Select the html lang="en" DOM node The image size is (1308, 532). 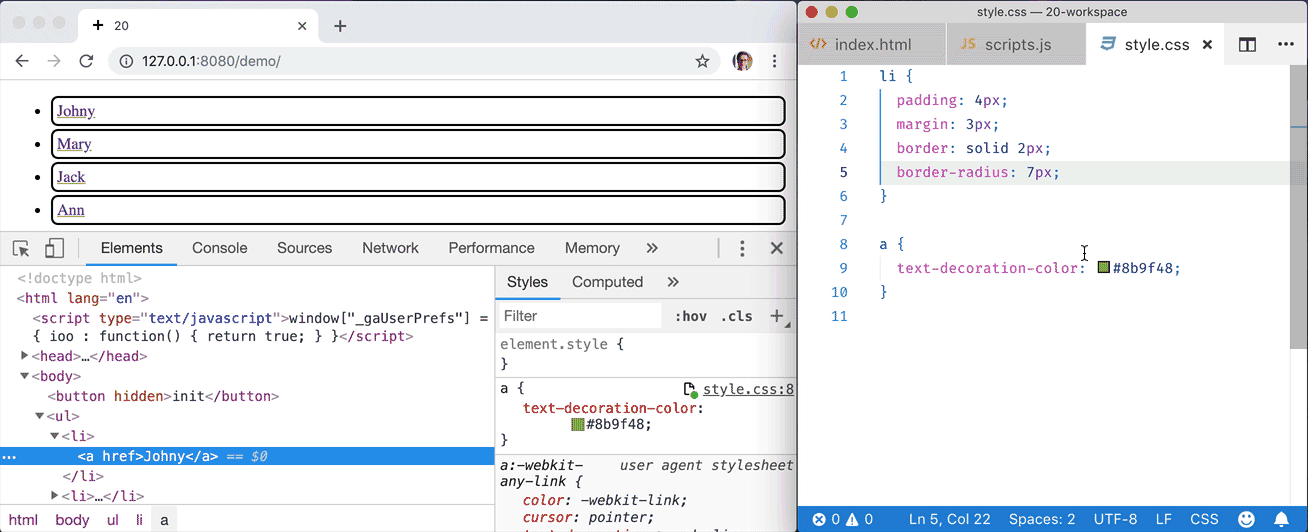click(82, 298)
